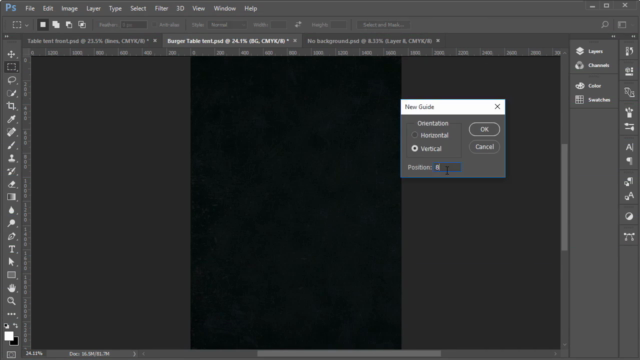This screenshot has width=640, height=360.
Task: Select the Blur tool
Action: [x=11, y=210]
